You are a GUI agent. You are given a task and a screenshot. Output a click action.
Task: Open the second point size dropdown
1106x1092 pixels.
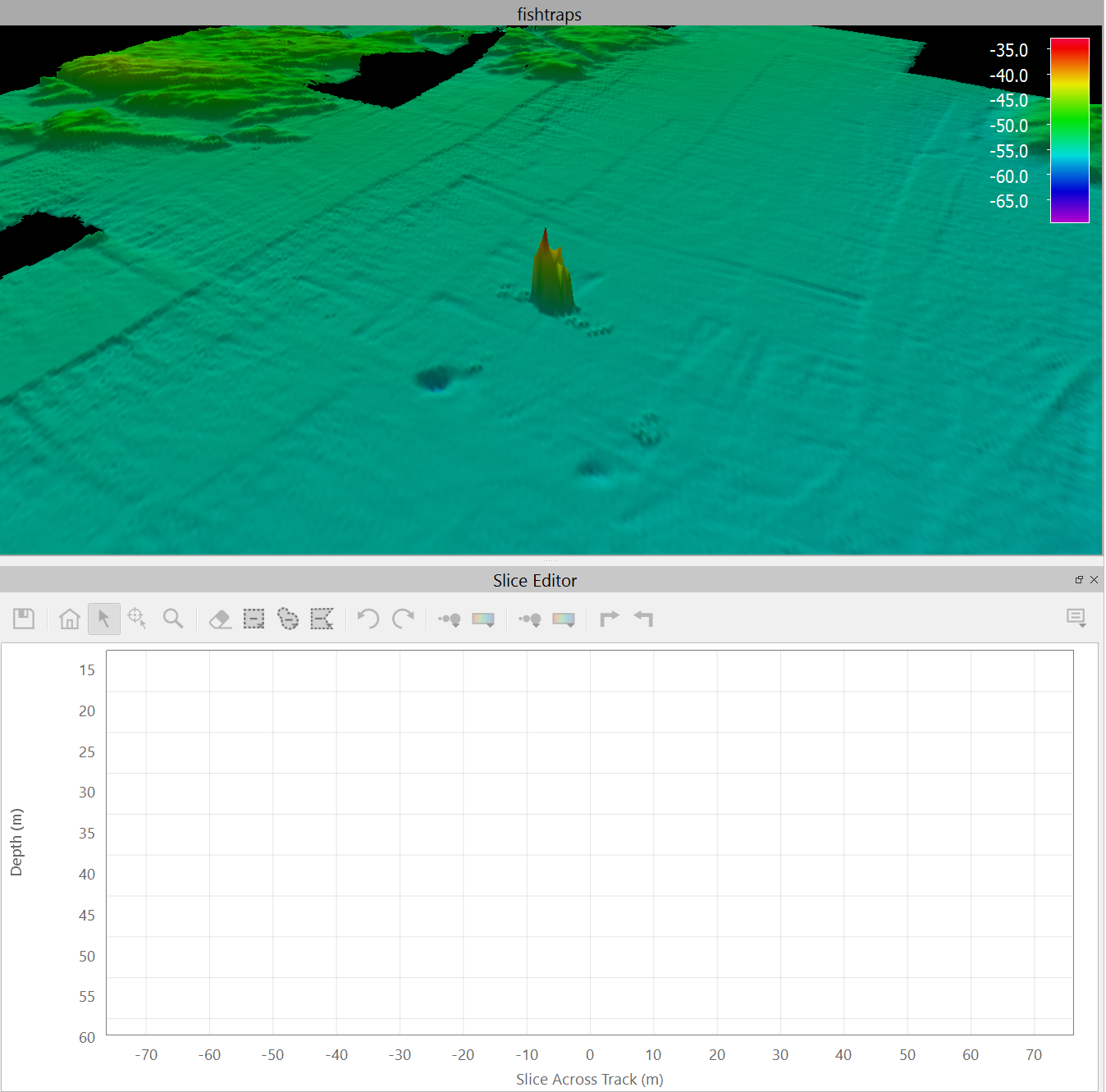point(530,619)
